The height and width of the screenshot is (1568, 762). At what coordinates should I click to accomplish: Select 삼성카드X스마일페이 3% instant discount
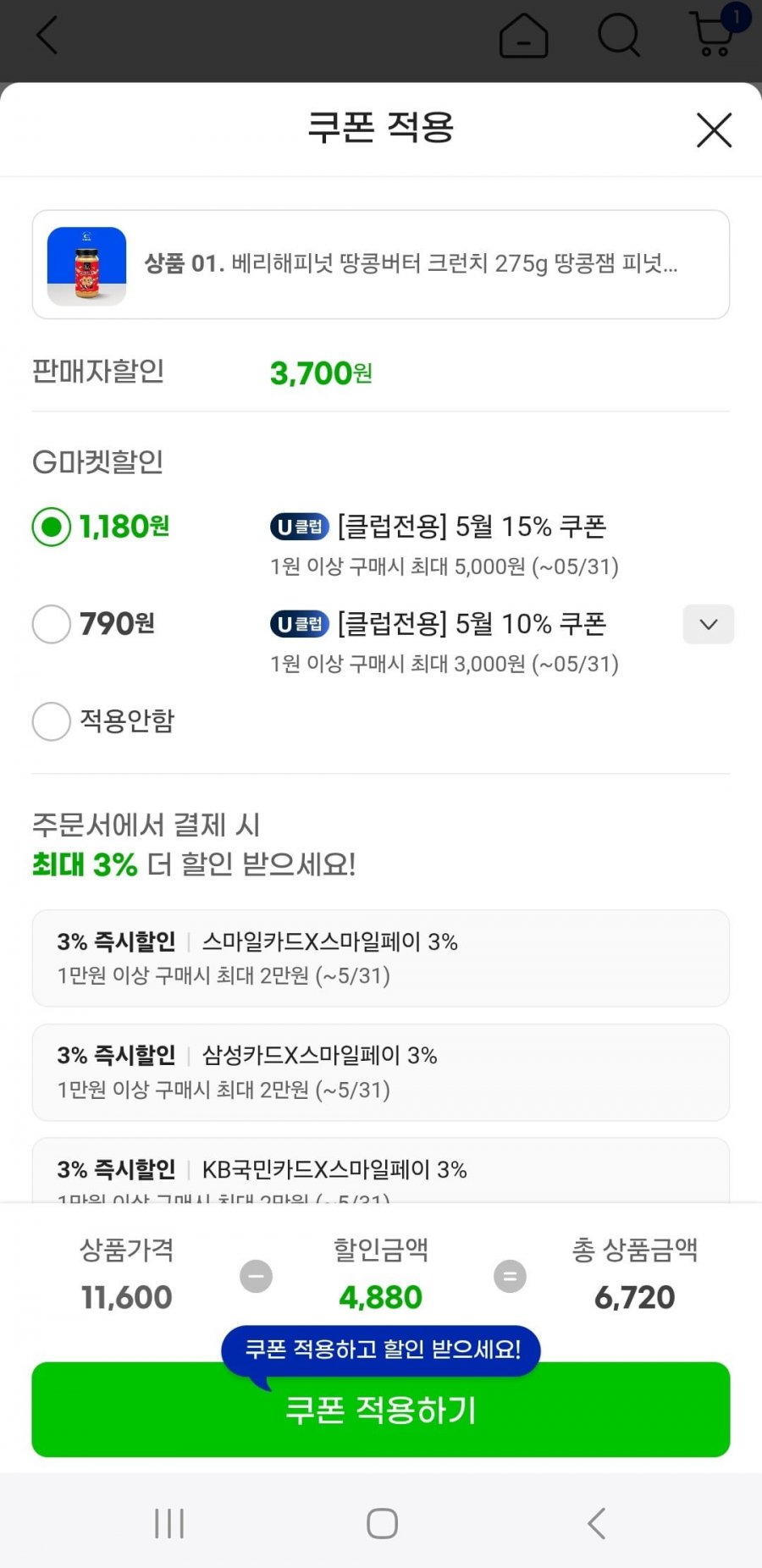[381, 1072]
